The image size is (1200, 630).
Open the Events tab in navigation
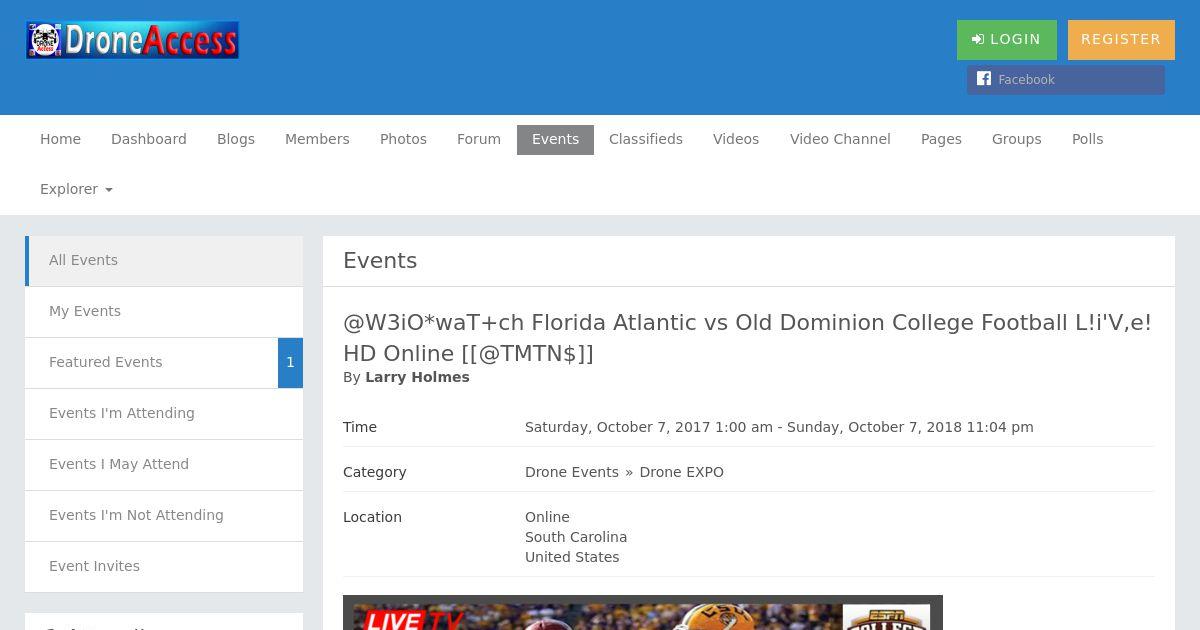[555, 140]
